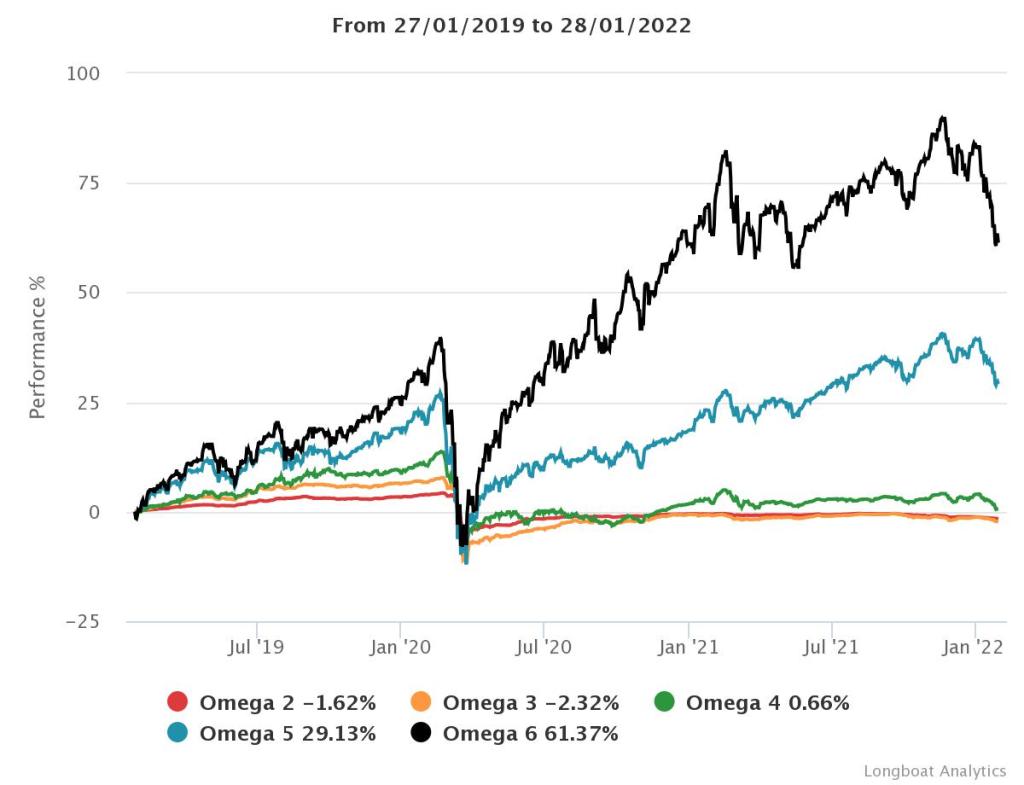Toggle the "Omega 4 0.66%" legend text
1024x785 pixels.
[x=767, y=702]
